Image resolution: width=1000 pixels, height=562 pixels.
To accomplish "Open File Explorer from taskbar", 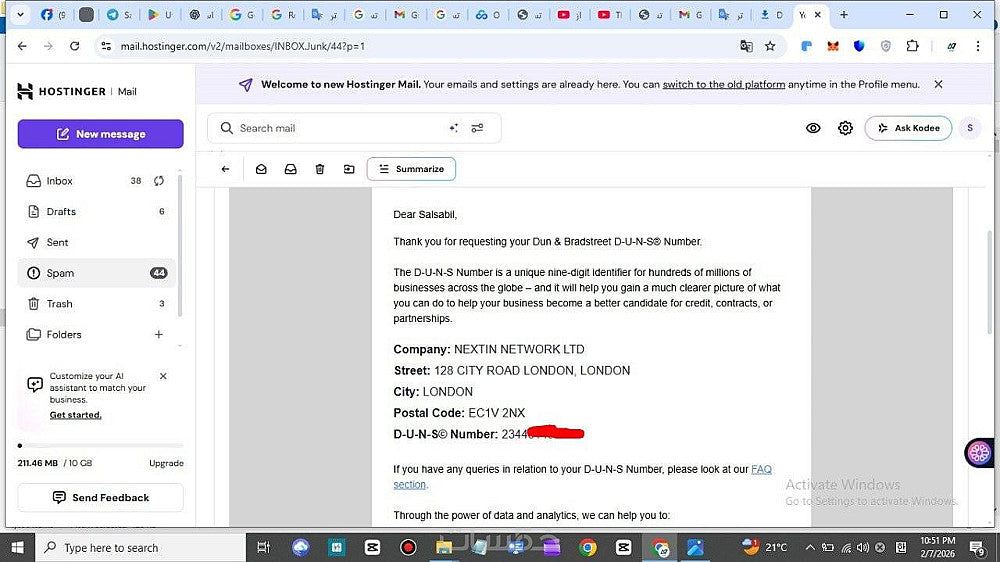I will pyautogui.click(x=444, y=547).
